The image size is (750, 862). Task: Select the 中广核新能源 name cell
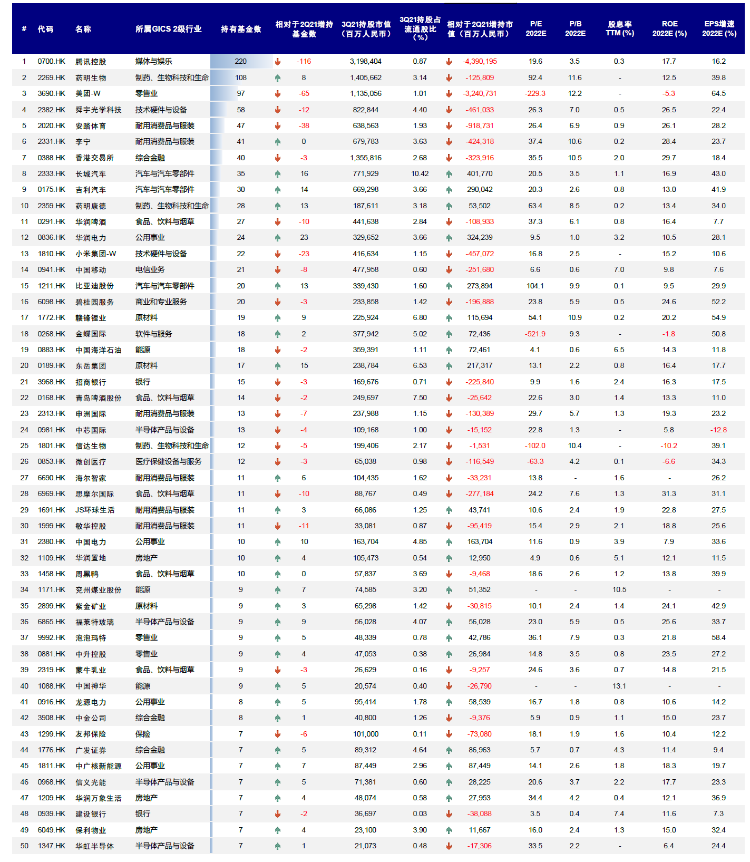coord(98,766)
